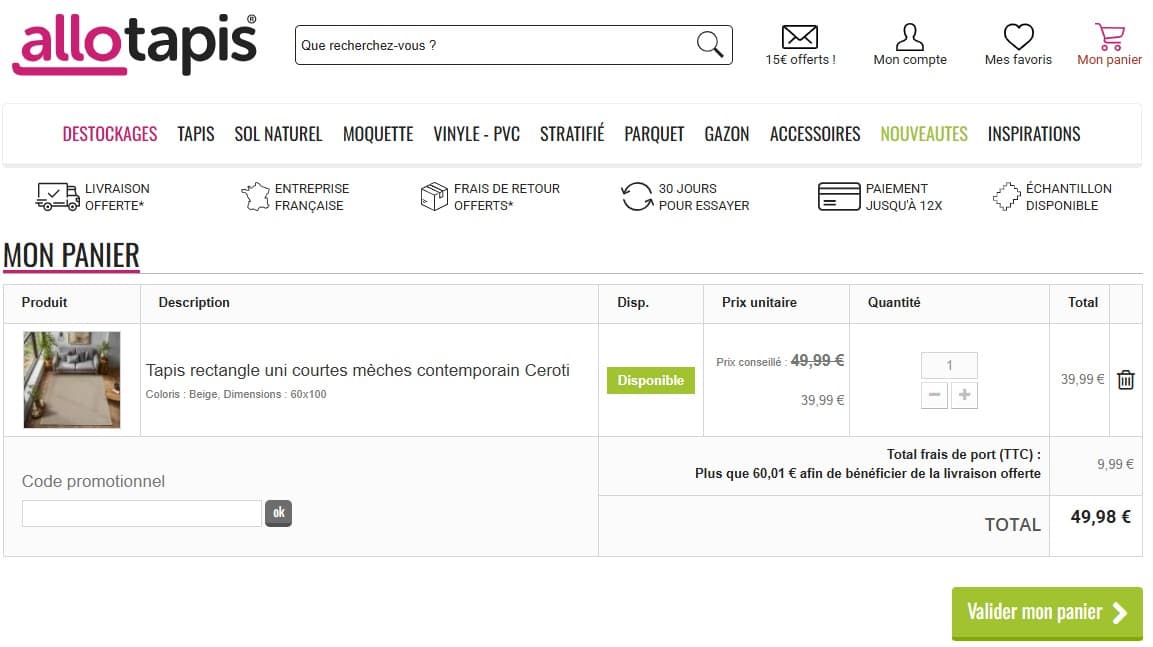
Task: View cart using the Mon panier icon
Action: pos(1110,37)
